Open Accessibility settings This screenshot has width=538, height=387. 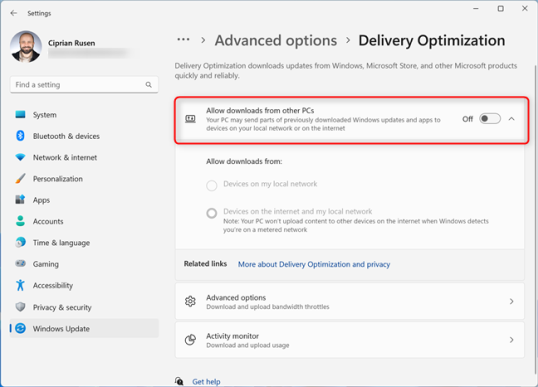[x=84, y=285]
